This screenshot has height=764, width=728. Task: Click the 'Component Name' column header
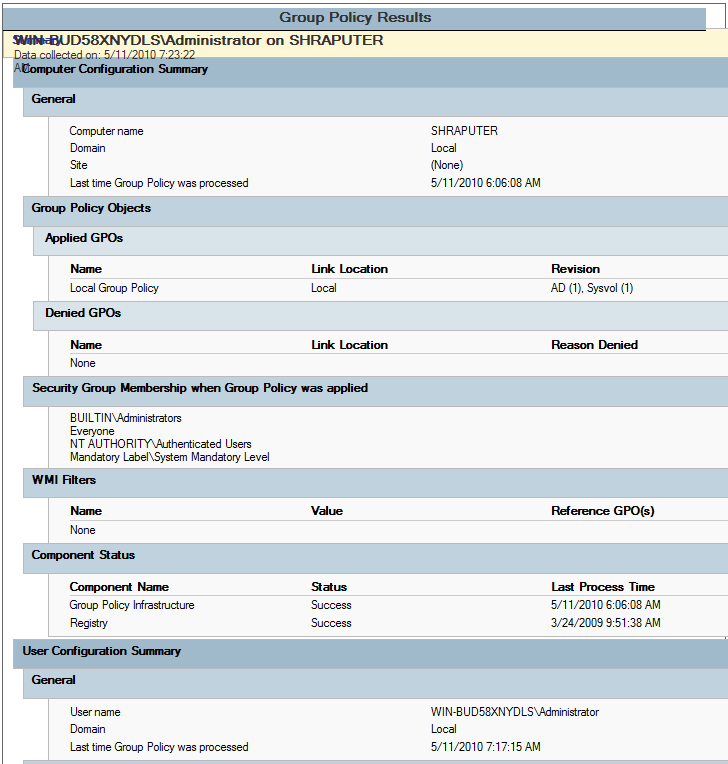(x=119, y=587)
